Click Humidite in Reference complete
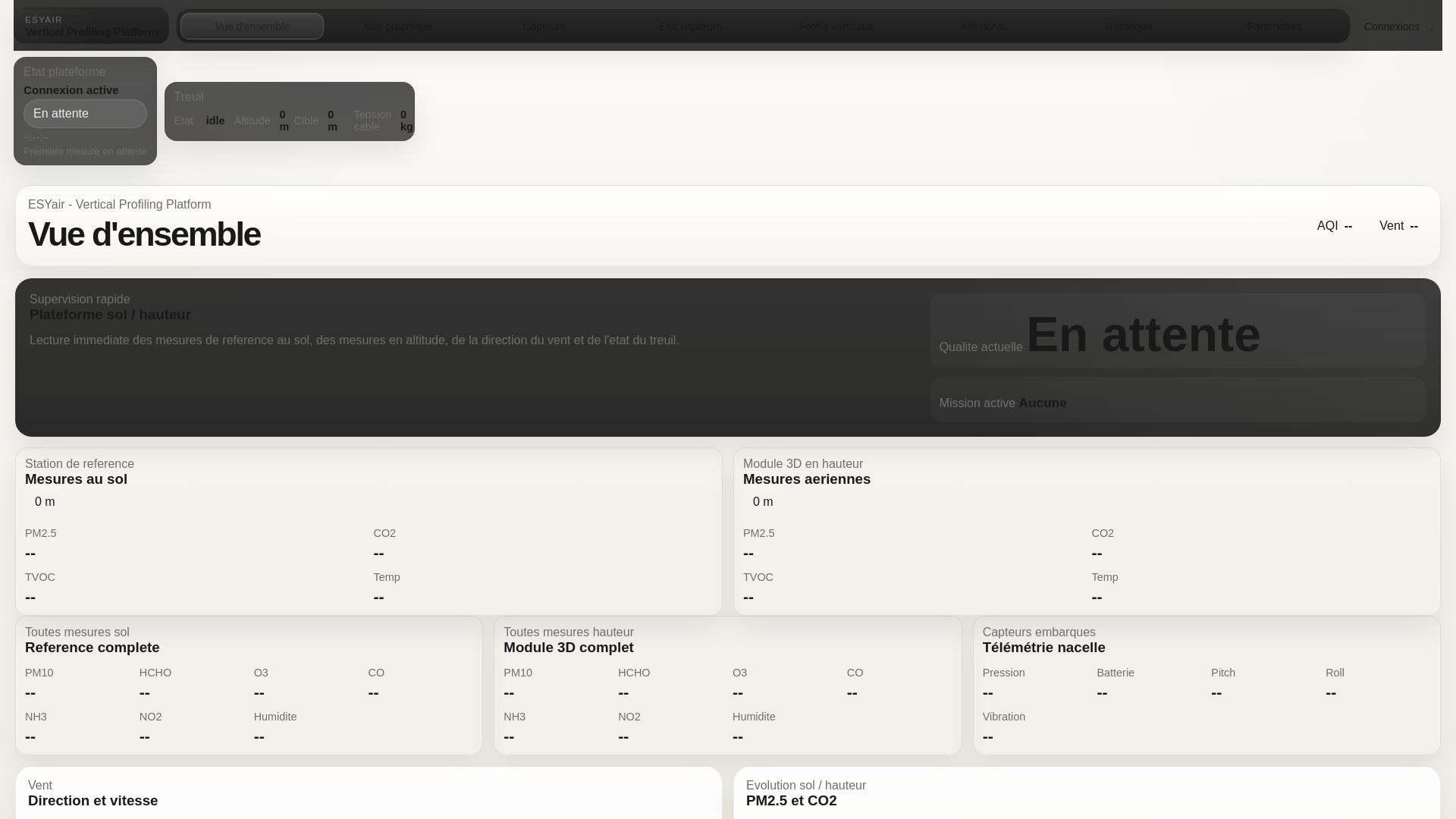This screenshot has width=1456, height=819. tap(275, 717)
